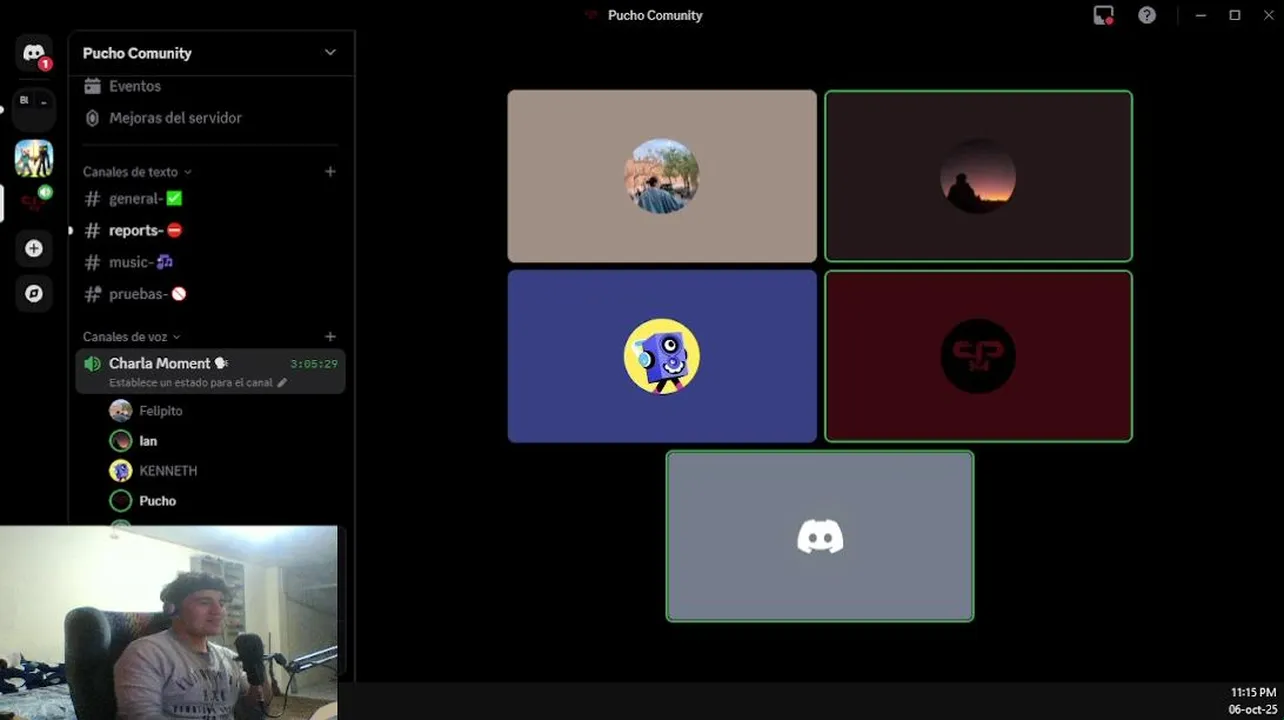Open the inbox icon in title bar
Viewport: 1284px width, 720px height.
pyautogui.click(x=1103, y=15)
